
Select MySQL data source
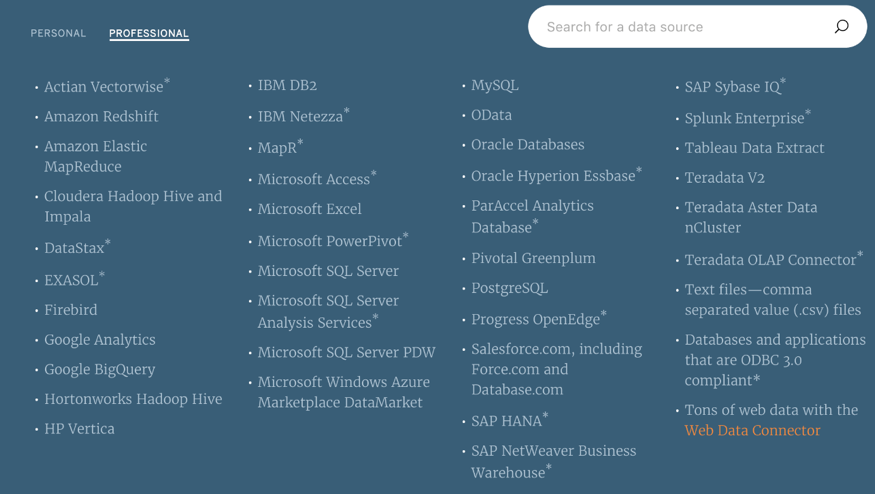point(495,86)
